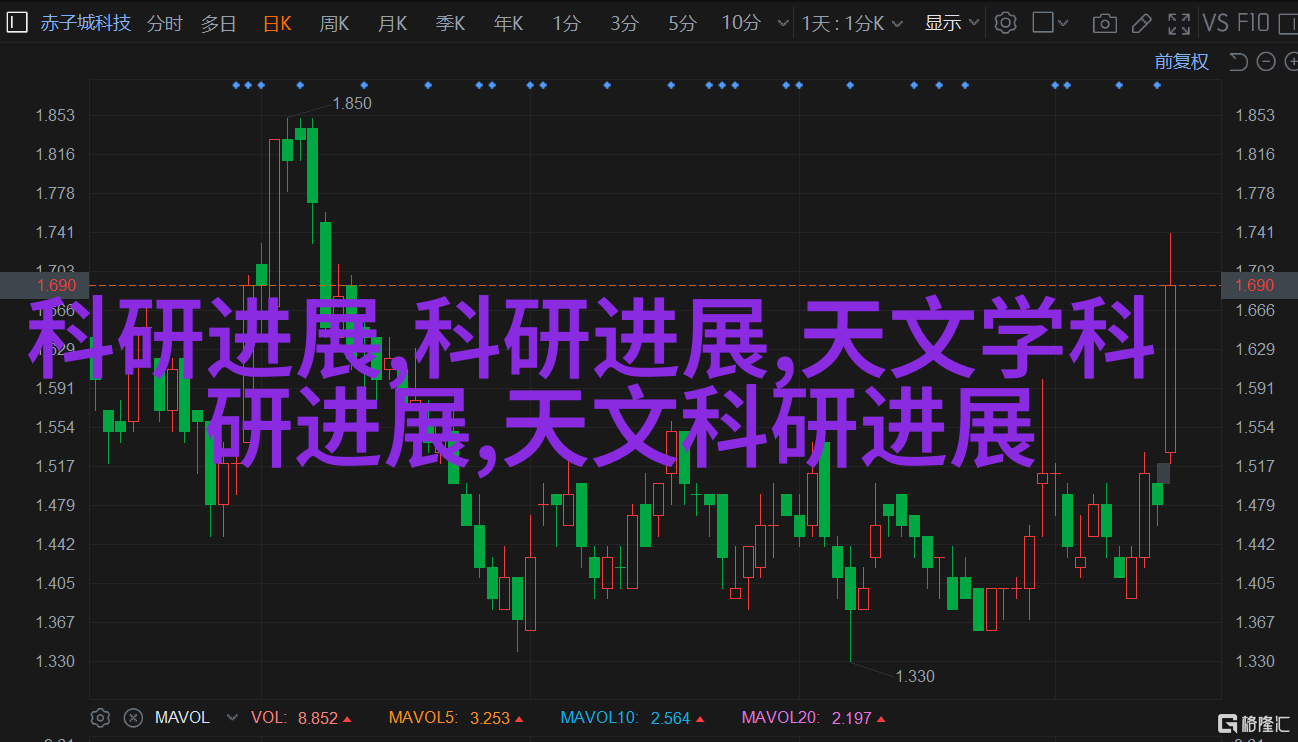
Task: Click the 前复权 adjustment link
Action: point(1181,62)
